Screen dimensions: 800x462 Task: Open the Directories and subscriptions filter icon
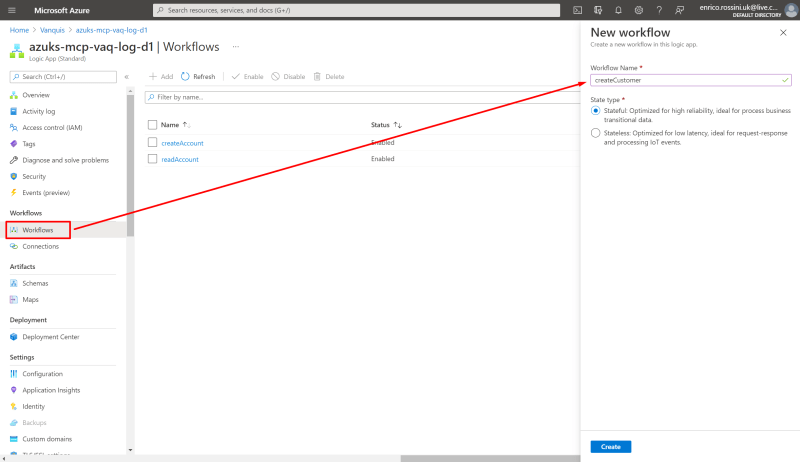coord(598,10)
